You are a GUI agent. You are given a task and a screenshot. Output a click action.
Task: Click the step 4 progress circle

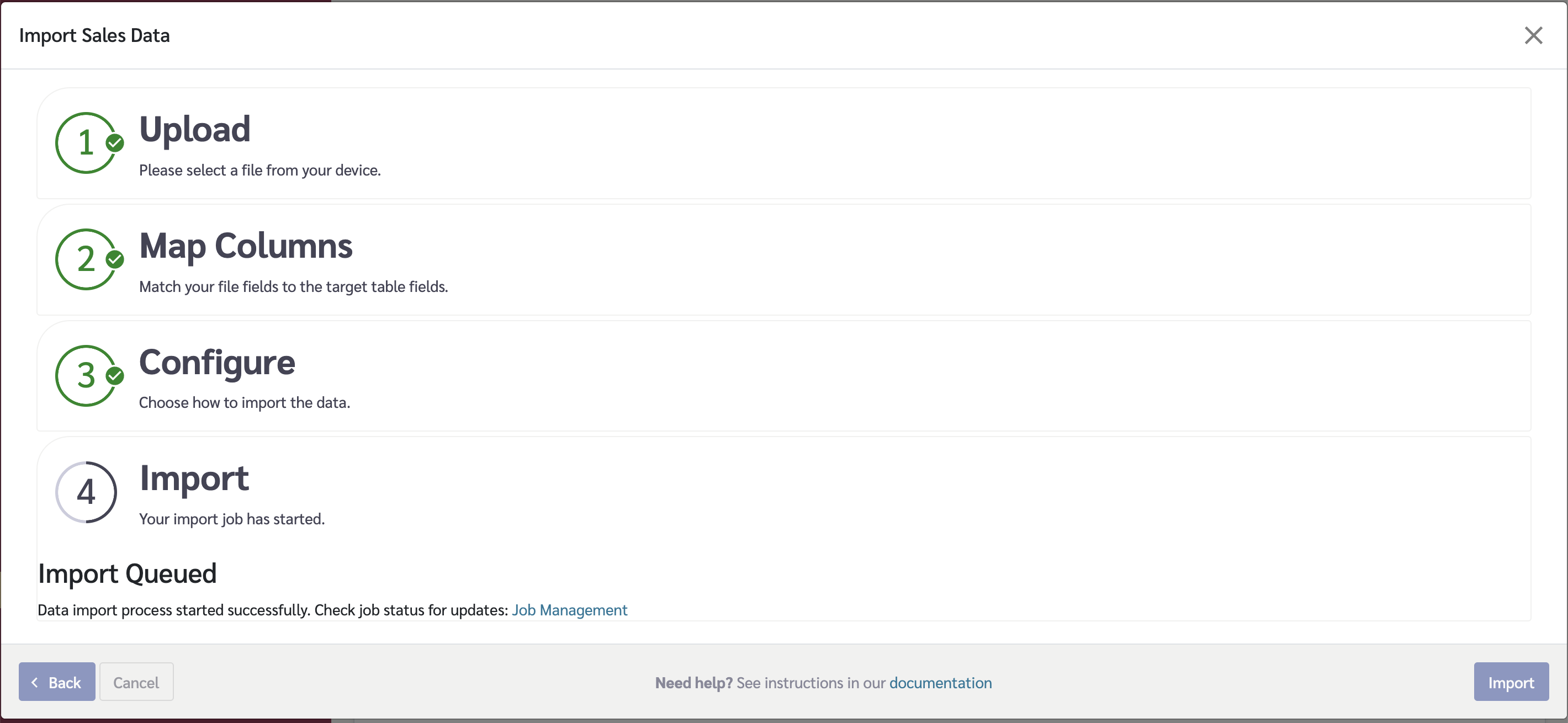[85, 492]
